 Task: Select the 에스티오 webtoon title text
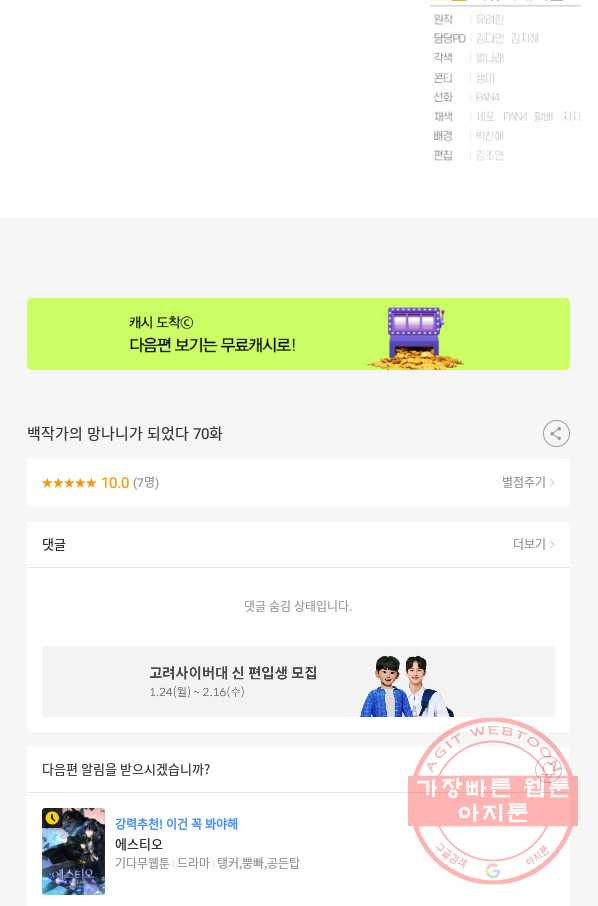tap(139, 844)
